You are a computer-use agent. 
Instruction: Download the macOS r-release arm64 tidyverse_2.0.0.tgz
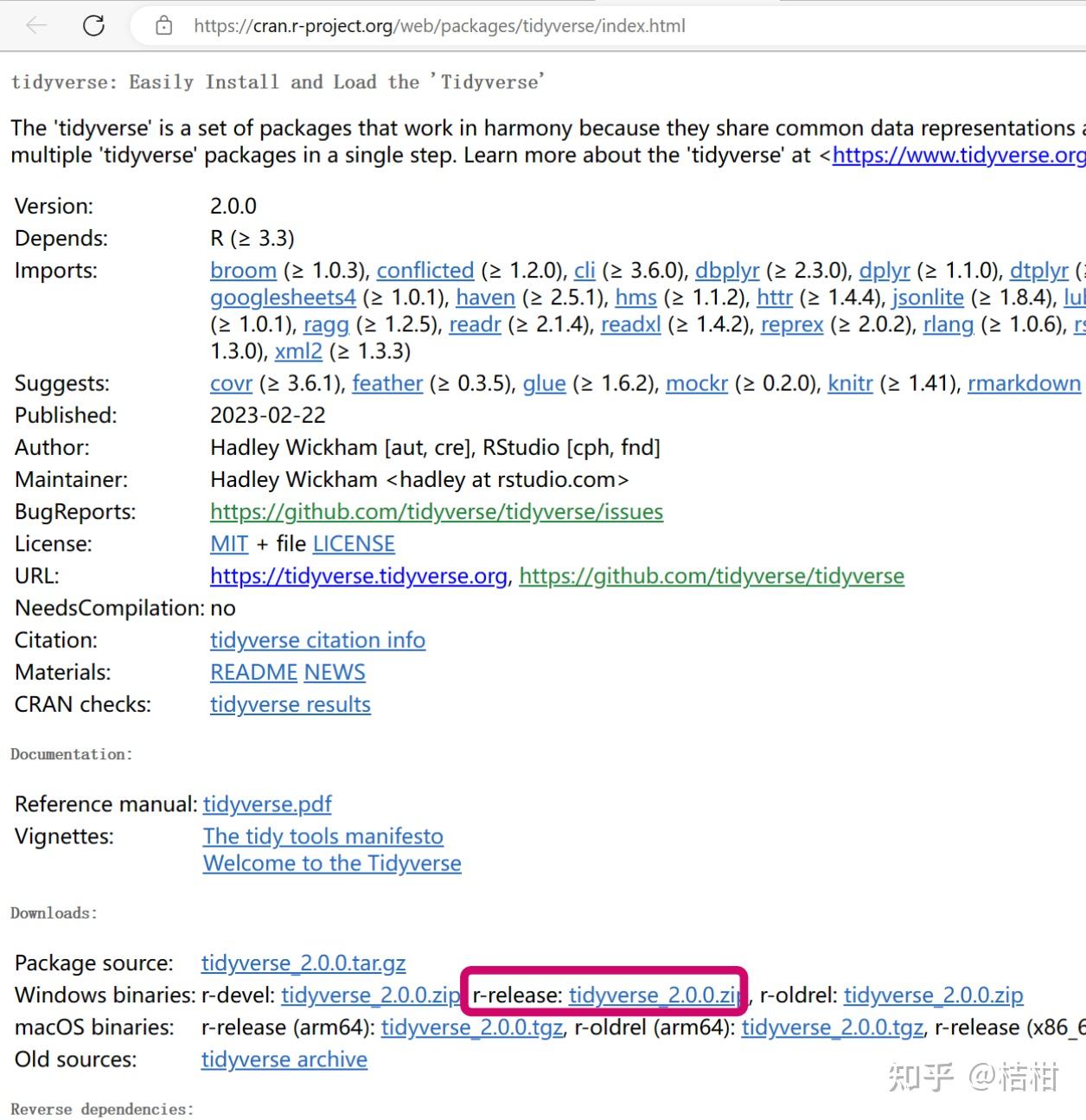[x=472, y=1027]
